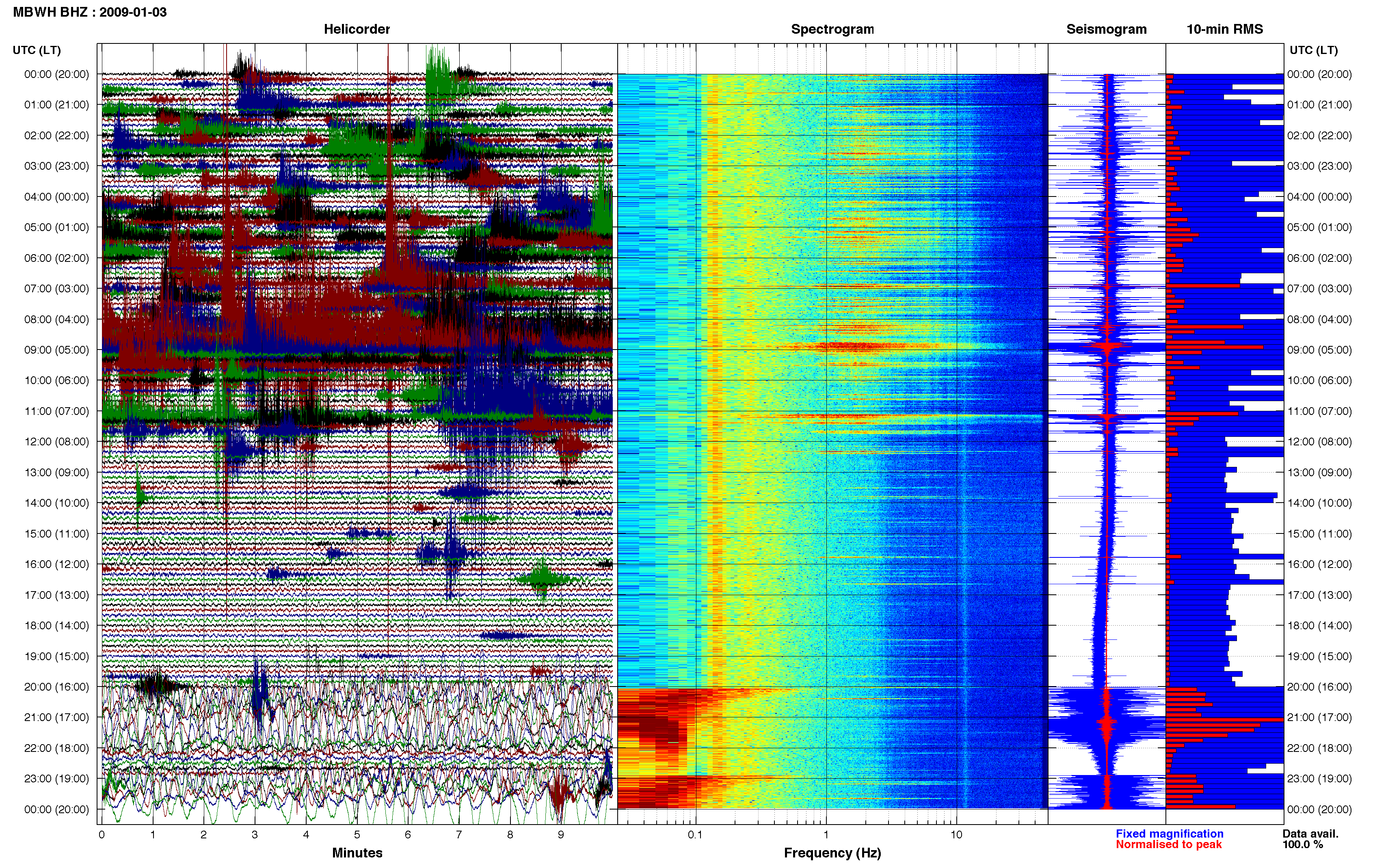Click '15:00 (11:00)' on the right time axis
Screen dimensions: 1388x868
[1319, 534]
